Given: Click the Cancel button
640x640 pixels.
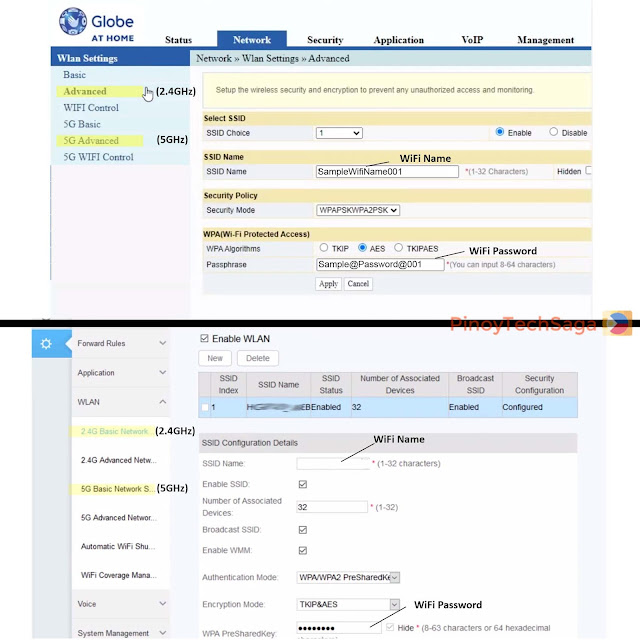Looking at the screenshot, I should point(358,284).
